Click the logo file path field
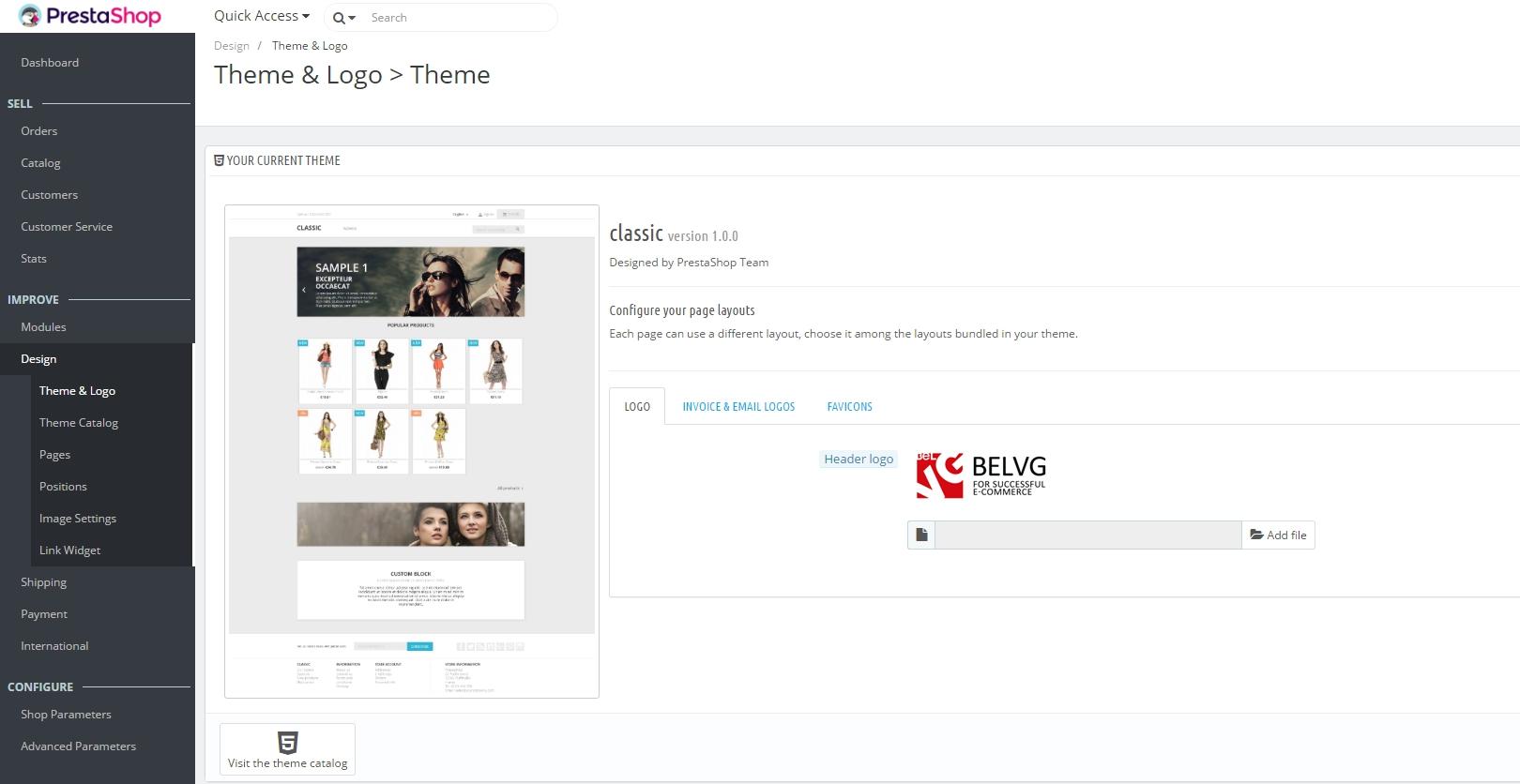The image size is (1520, 784). point(1088,535)
